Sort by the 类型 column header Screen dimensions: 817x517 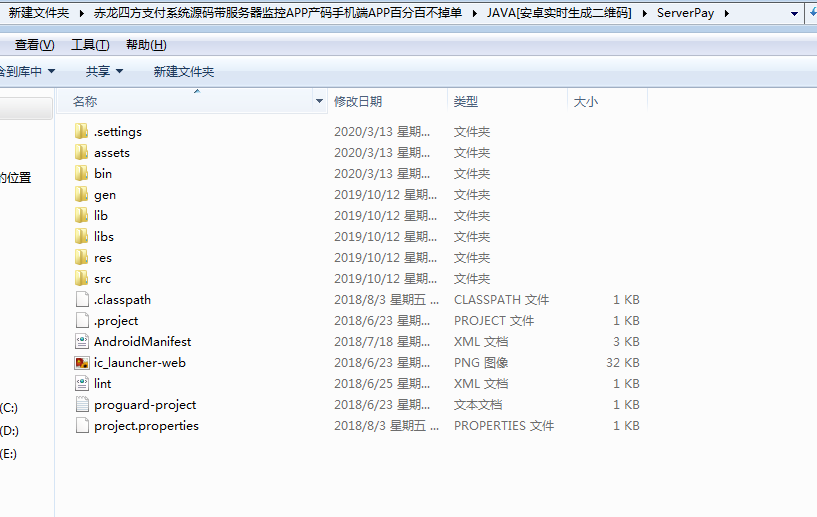466,101
